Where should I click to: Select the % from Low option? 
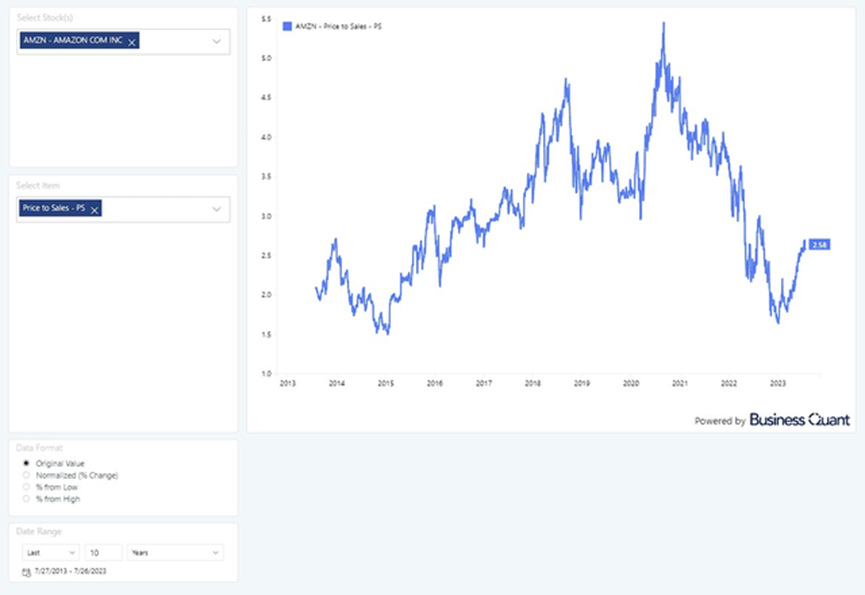click(x=26, y=487)
